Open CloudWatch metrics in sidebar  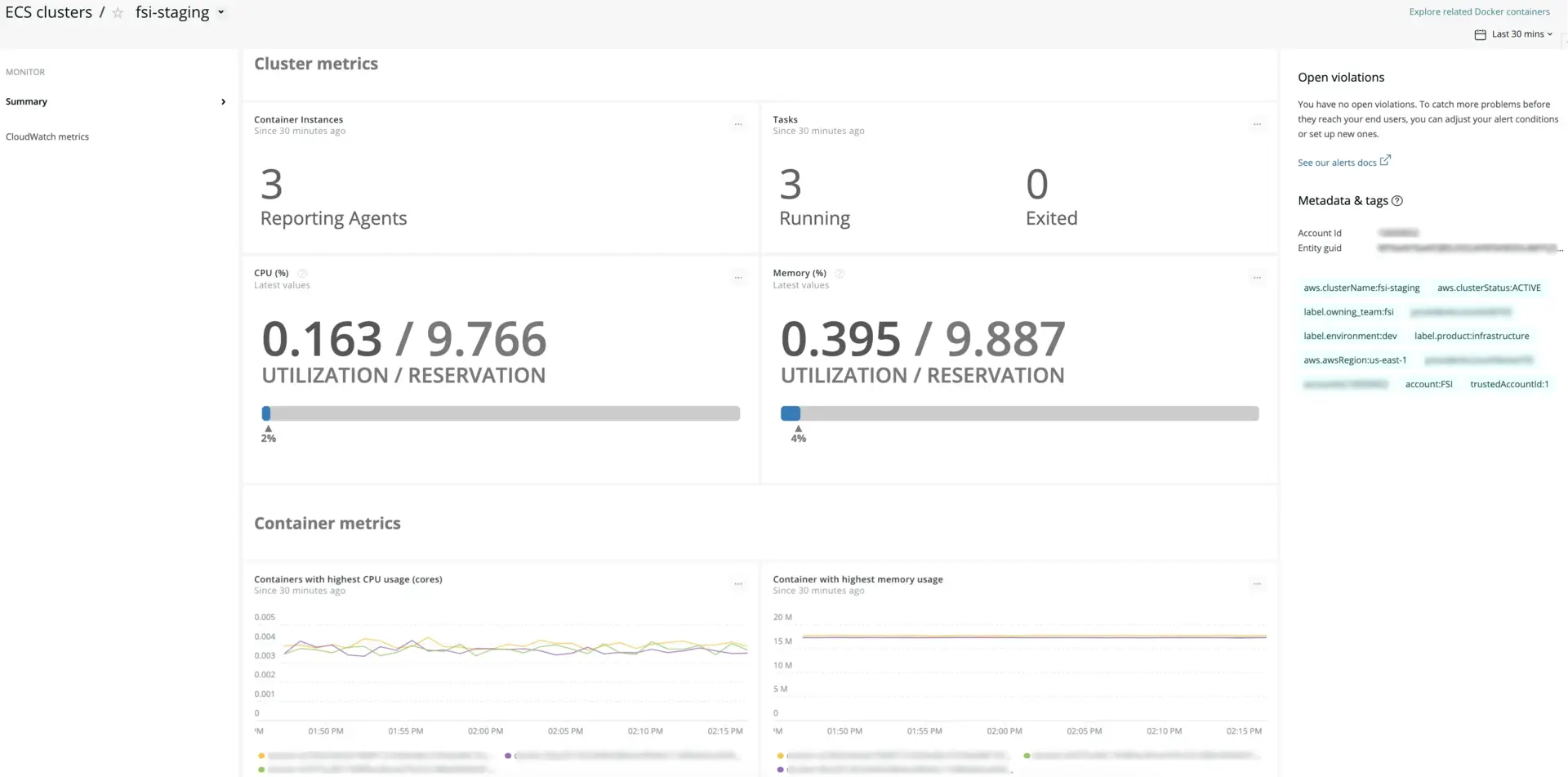(47, 137)
